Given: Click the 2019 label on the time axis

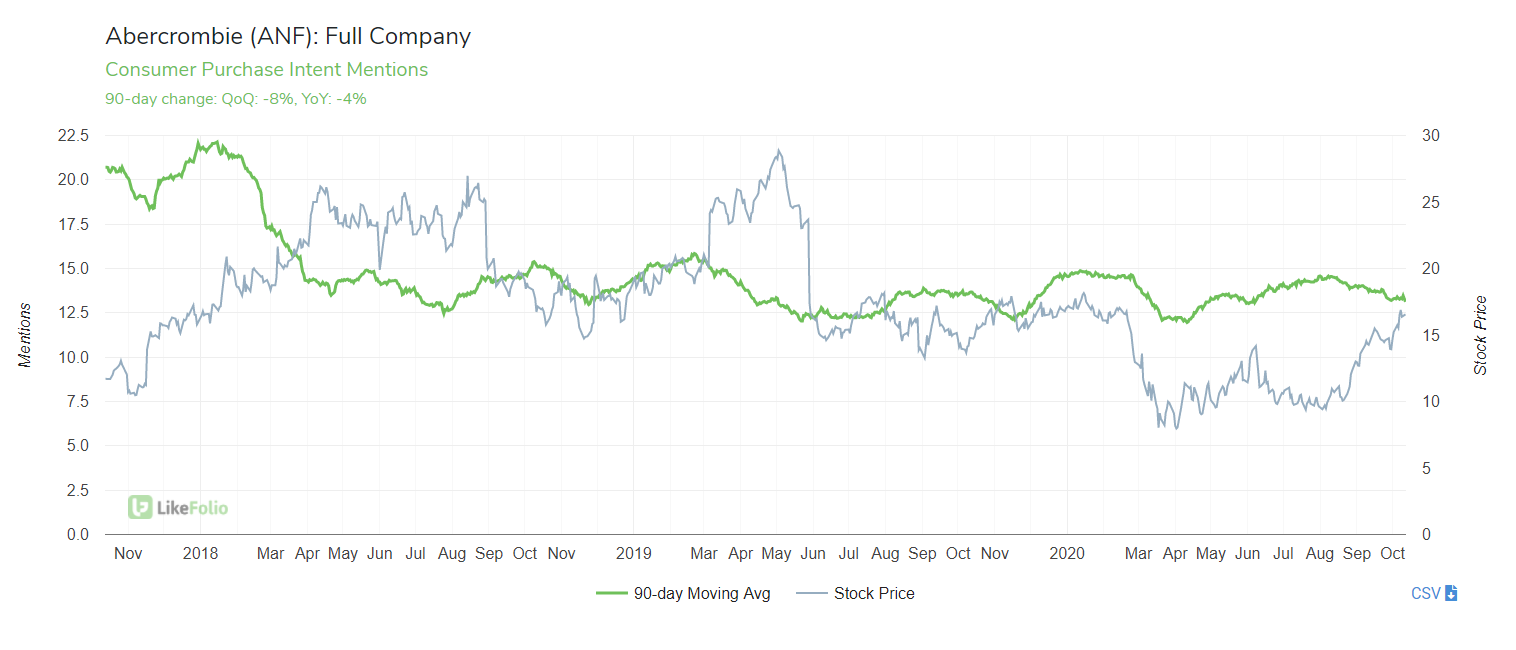Looking at the screenshot, I should [633, 553].
